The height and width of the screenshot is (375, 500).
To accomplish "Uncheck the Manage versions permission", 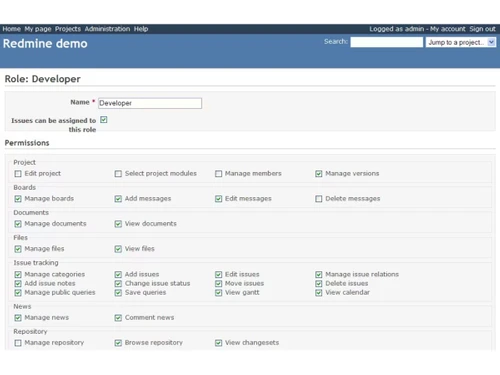I will tap(319, 174).
